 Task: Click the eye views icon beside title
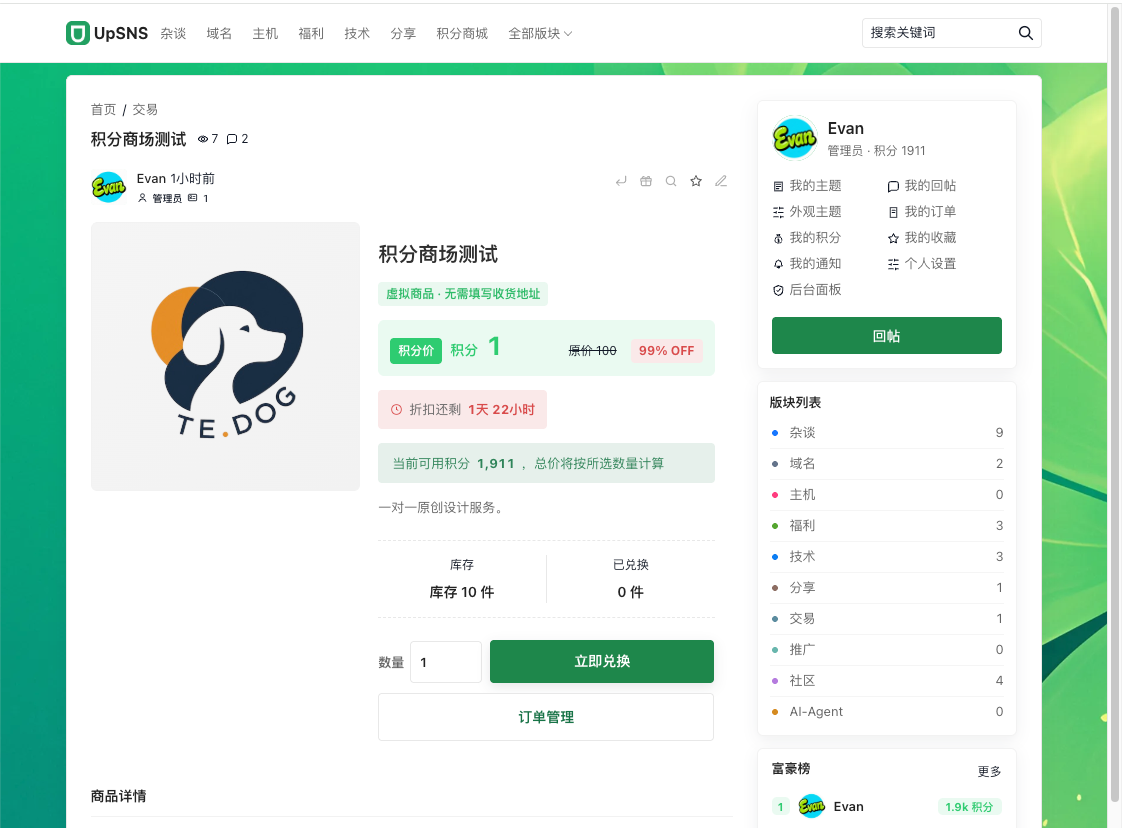point(203,139)
